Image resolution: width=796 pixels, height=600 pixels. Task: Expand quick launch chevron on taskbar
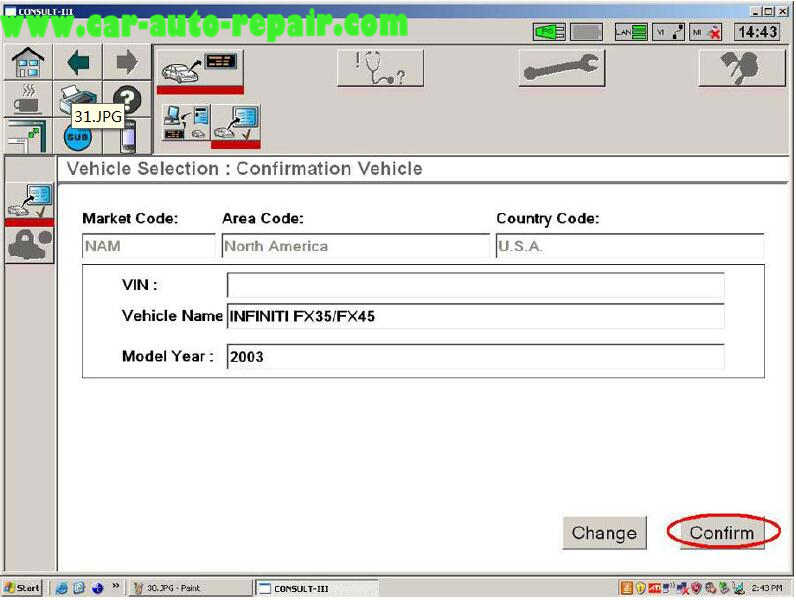116,586
